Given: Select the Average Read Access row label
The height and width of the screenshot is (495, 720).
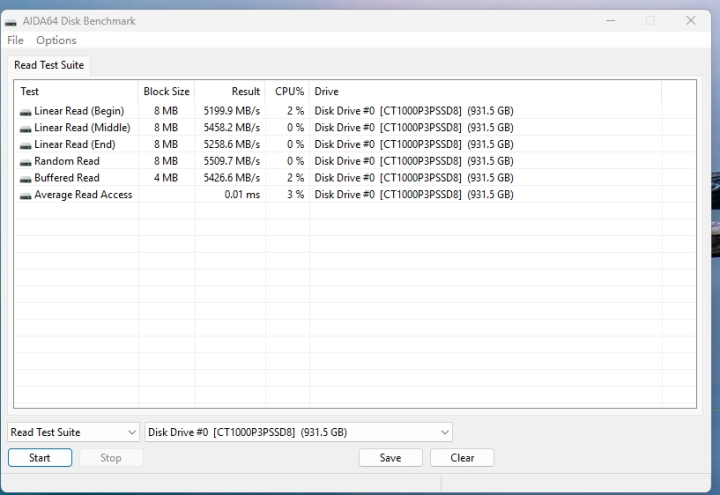Looking at the screenshot, I should pos(83,195).
